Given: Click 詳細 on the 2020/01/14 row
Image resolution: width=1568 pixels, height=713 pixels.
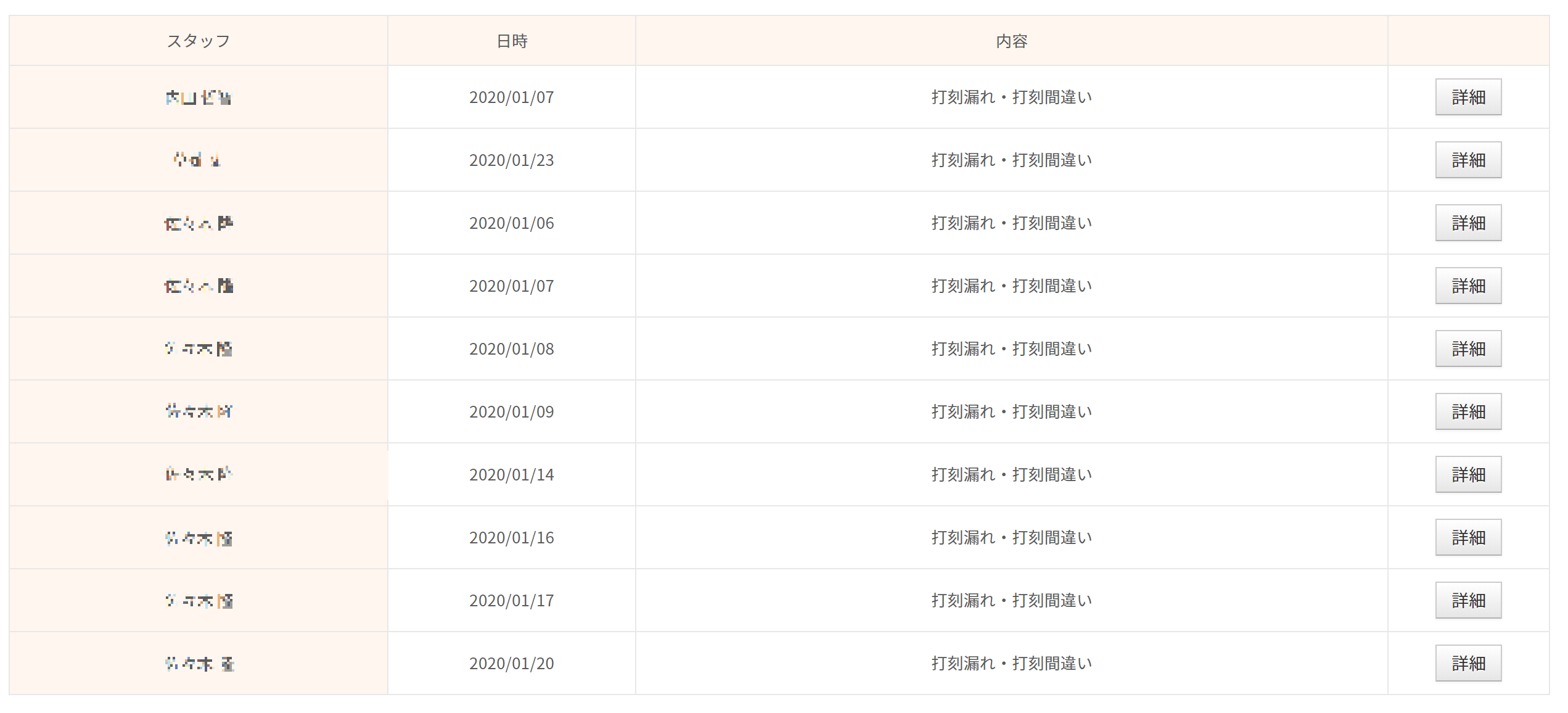Looking at the screenshot, I should tap(1467, 474).
